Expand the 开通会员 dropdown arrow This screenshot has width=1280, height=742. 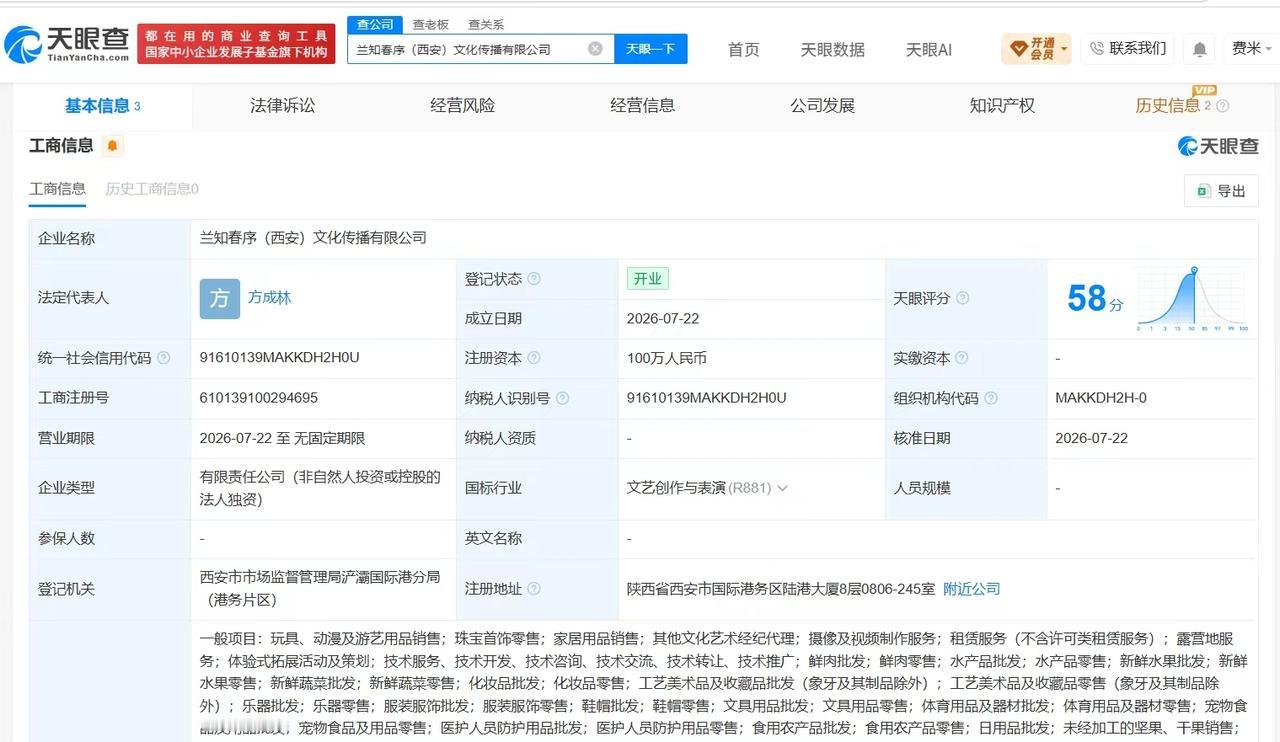tap(1063, 49)
